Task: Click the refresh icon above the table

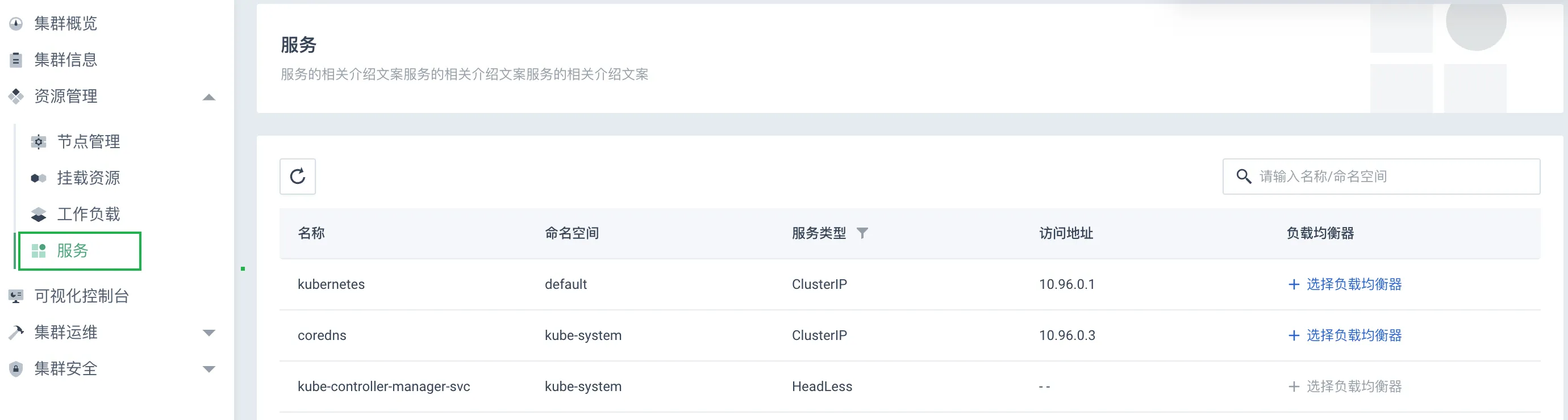Action: click(x=298, y=177)
